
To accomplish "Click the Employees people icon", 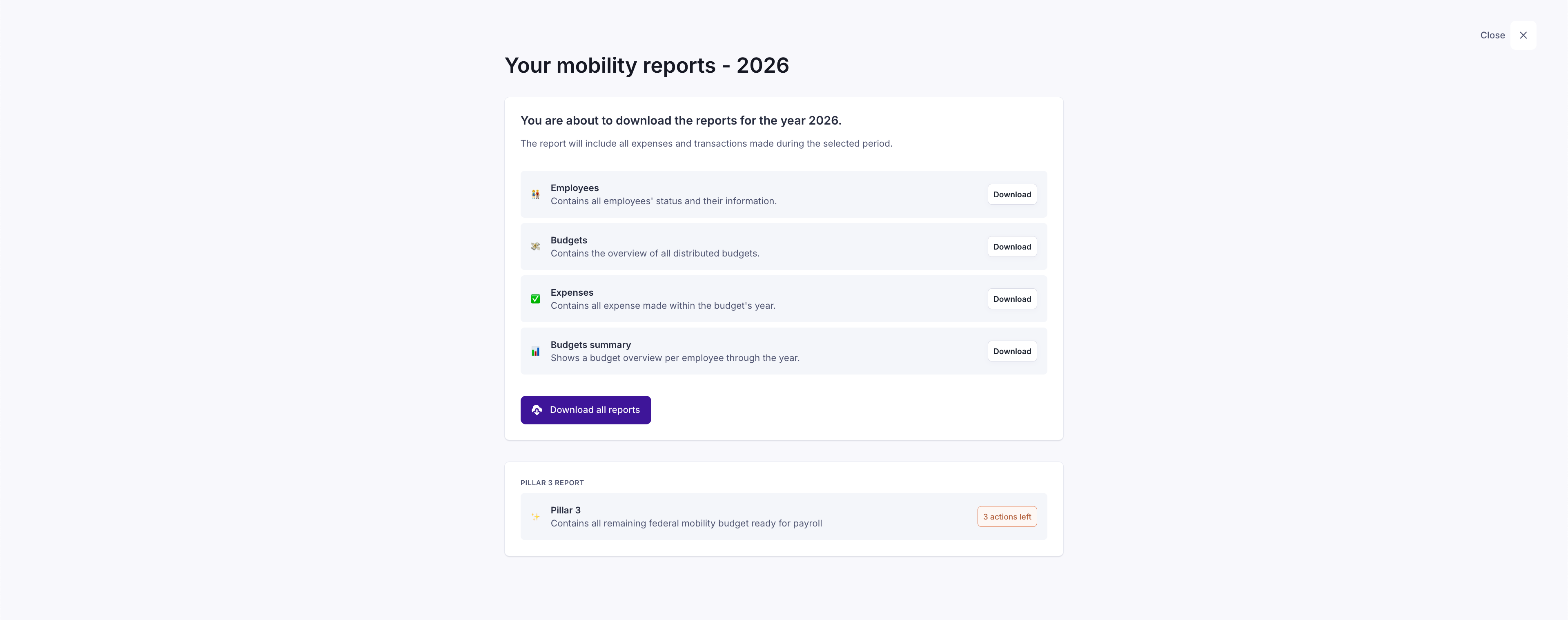I will click(x=535, y=194).
